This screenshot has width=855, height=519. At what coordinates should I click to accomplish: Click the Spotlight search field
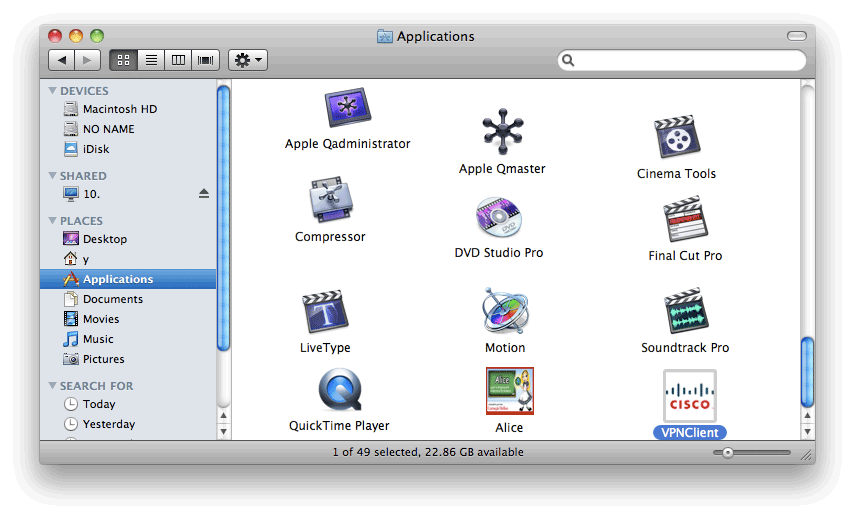682,60
